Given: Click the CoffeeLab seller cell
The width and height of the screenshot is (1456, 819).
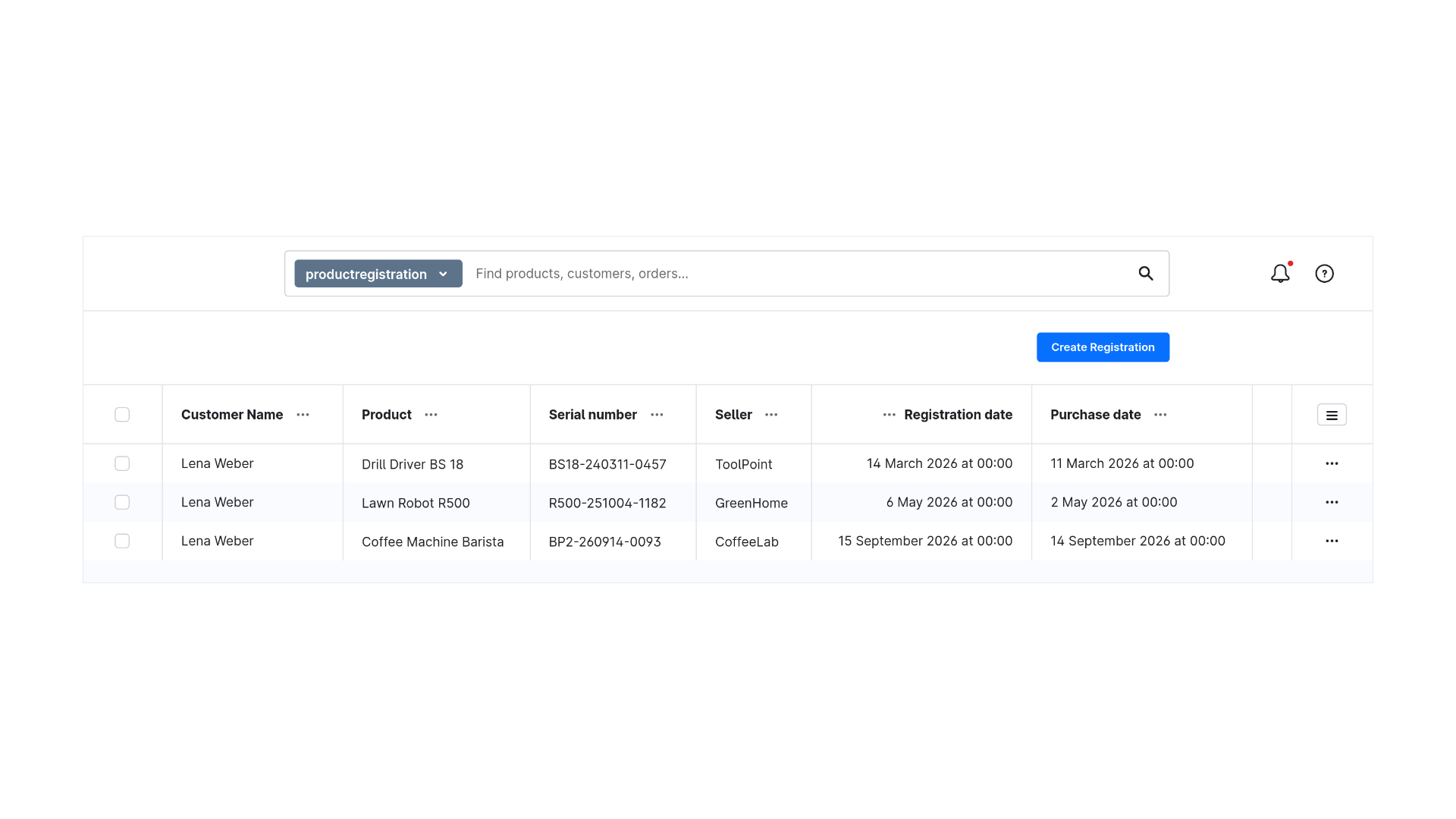Looking at the screenshot, I should click(747, 541).
